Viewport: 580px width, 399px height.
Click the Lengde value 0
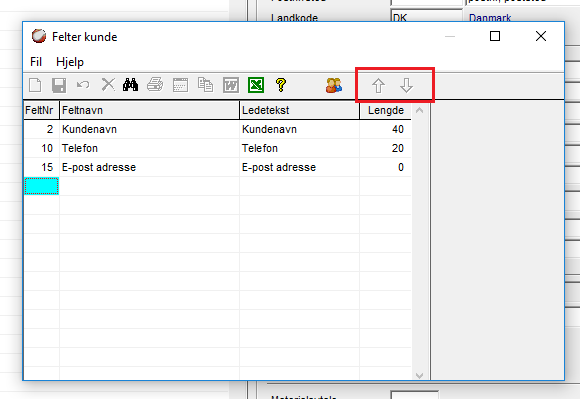pos(385,167)
